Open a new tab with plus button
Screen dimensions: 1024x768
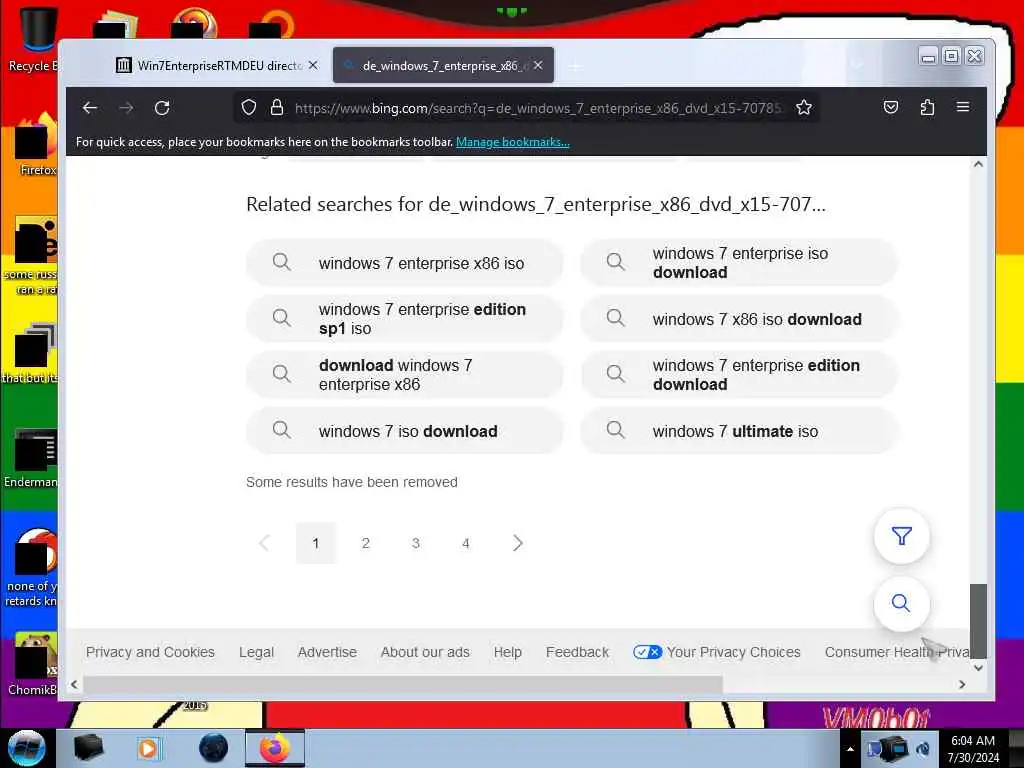coord(575,66)
